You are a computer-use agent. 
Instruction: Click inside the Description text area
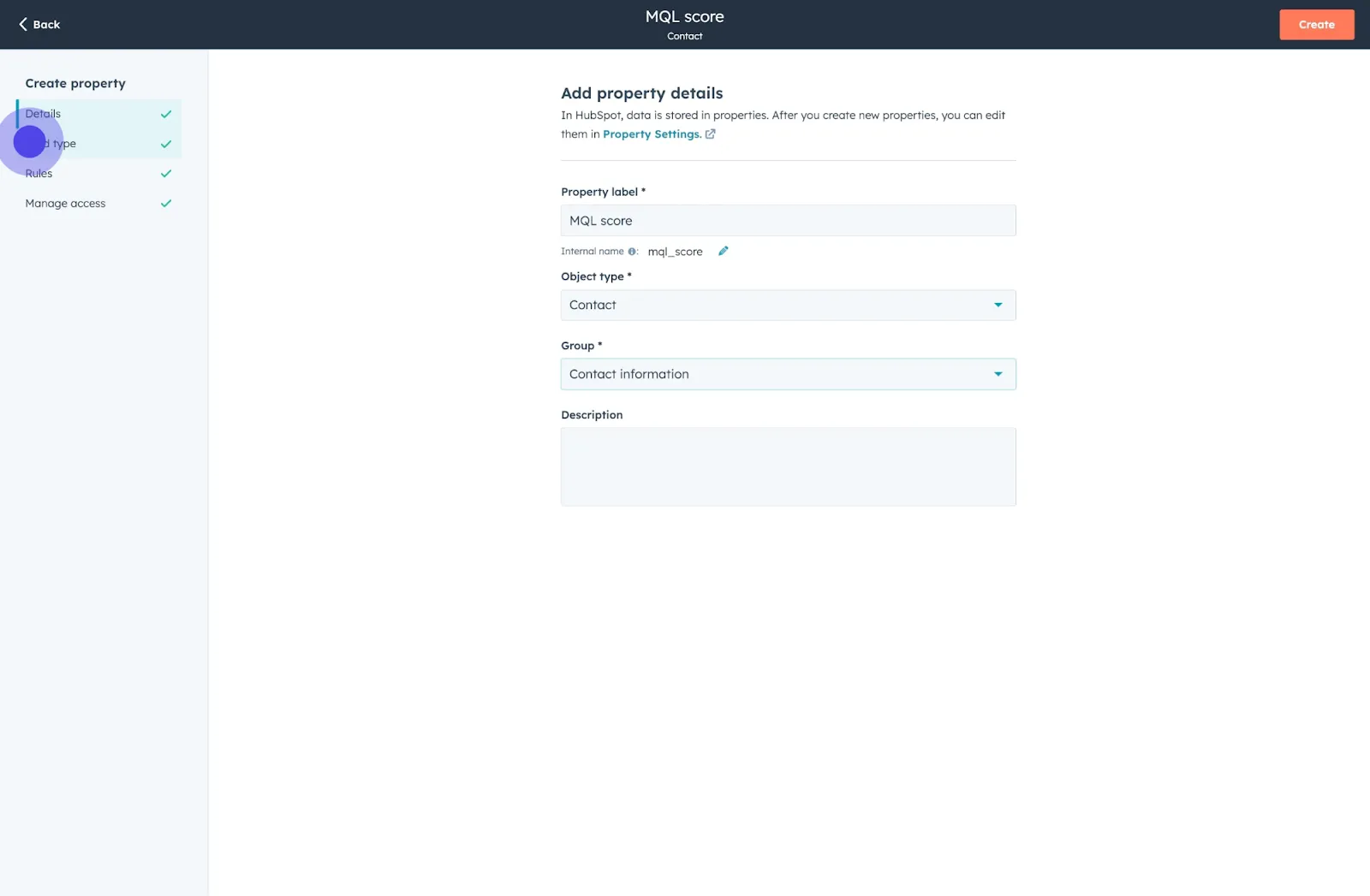pyautogui.click(x=788, y=467)
